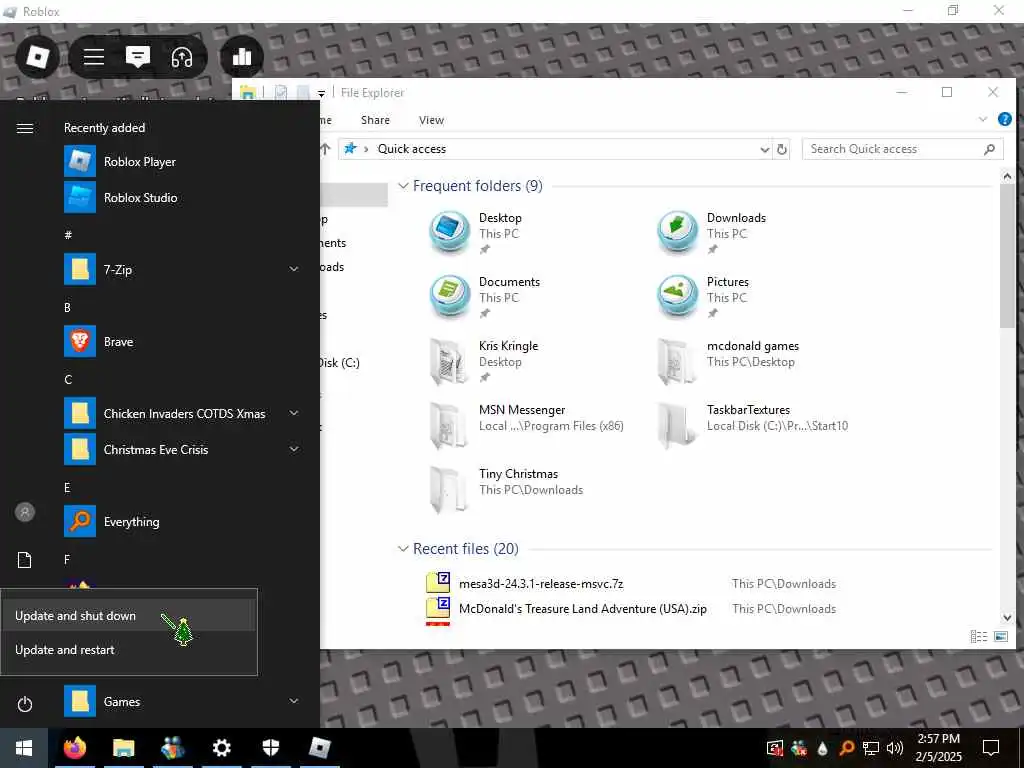Click the Up arrow in File Explorer

coord(326,150)
